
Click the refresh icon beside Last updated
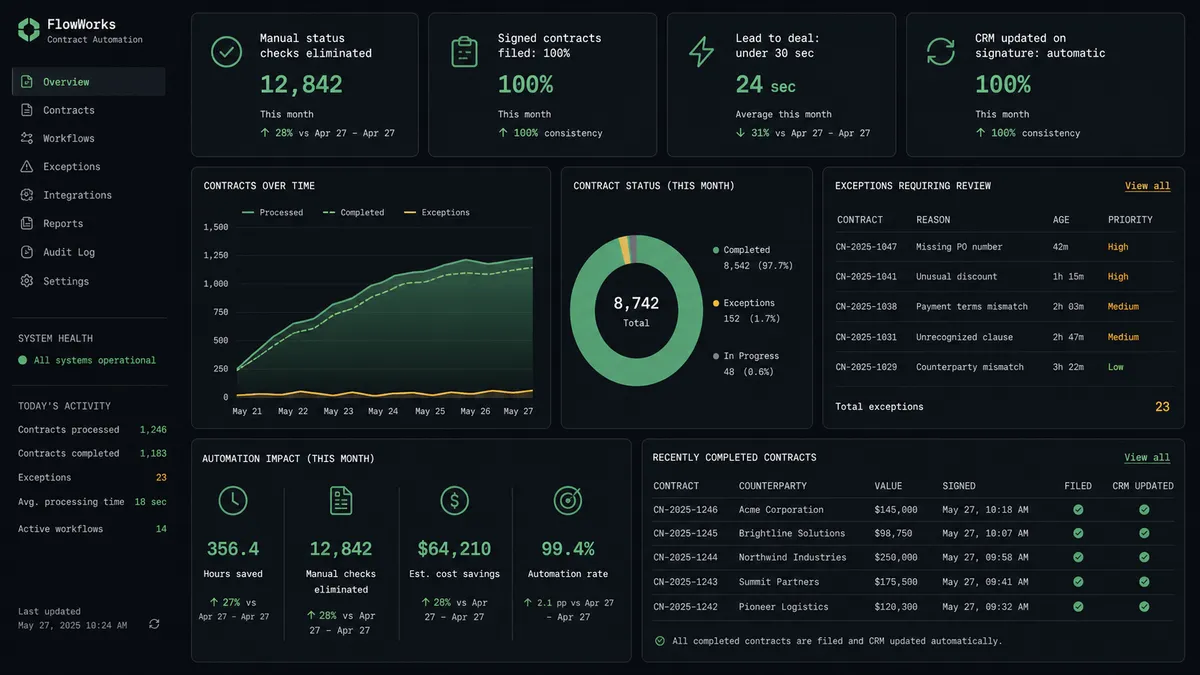(x=154, y=624)
